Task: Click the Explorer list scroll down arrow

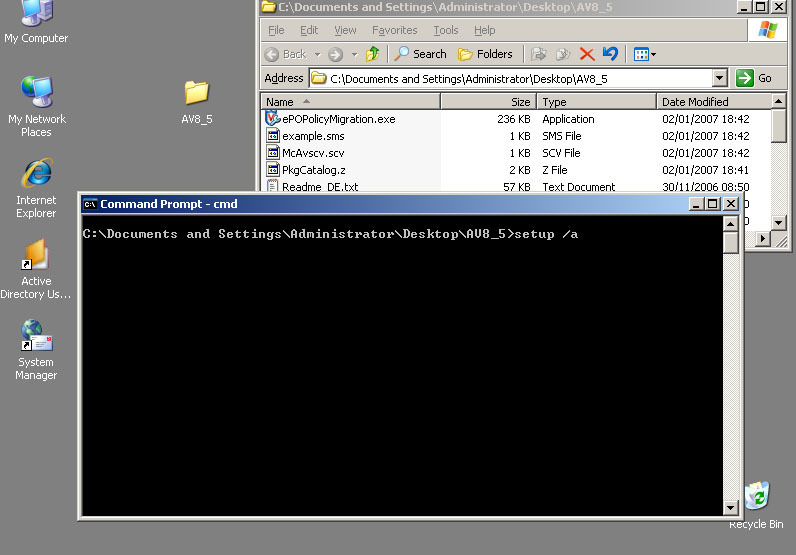Action: pos(778,222)
